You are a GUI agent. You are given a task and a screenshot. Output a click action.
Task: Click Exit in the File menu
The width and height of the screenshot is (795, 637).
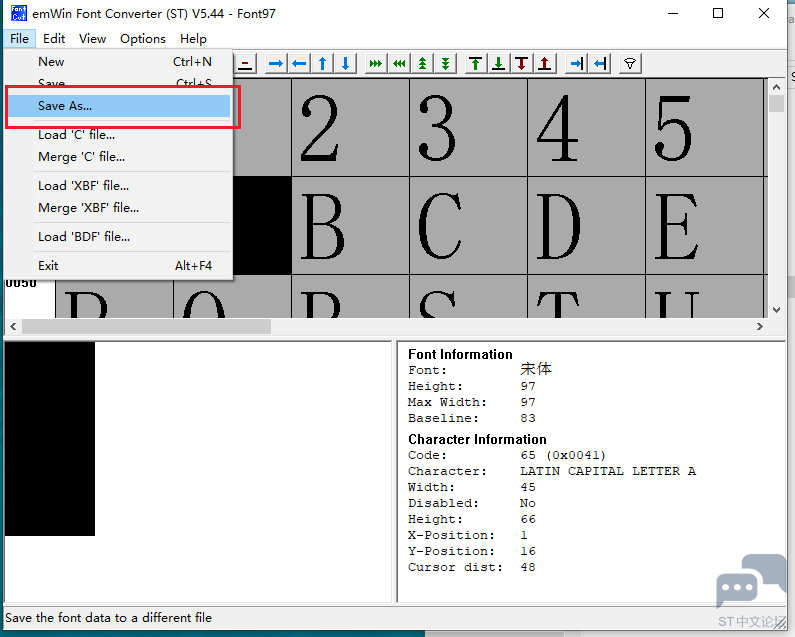coord(120,265)
